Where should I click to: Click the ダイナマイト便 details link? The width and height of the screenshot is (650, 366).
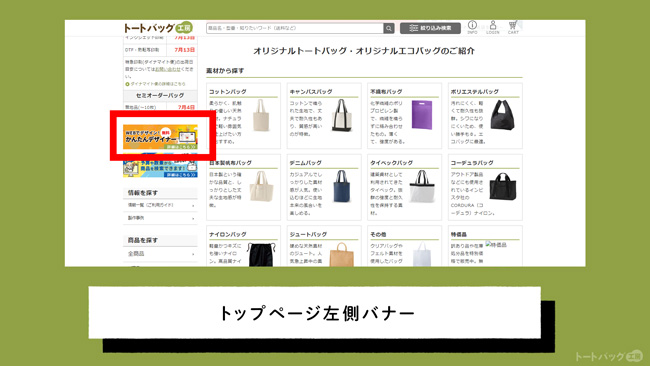(x=158, y=84)
